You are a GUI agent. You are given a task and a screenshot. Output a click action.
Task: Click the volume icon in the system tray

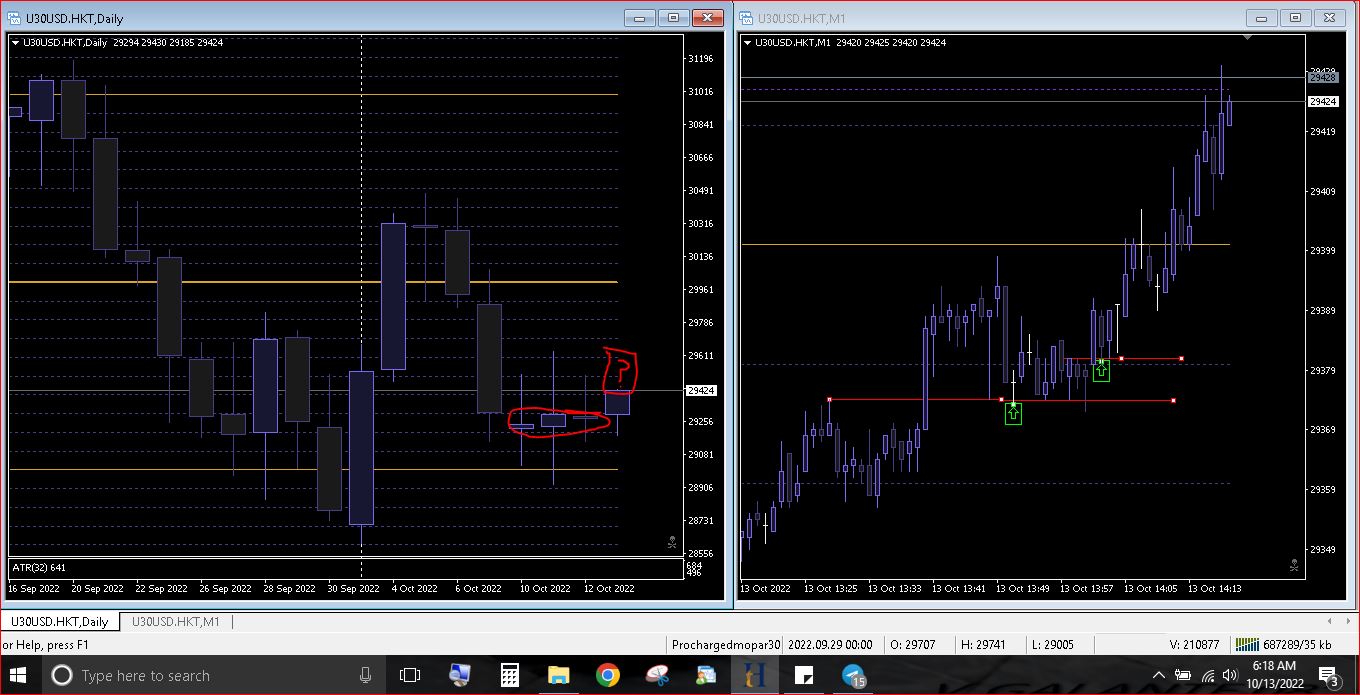point(1230,675)
